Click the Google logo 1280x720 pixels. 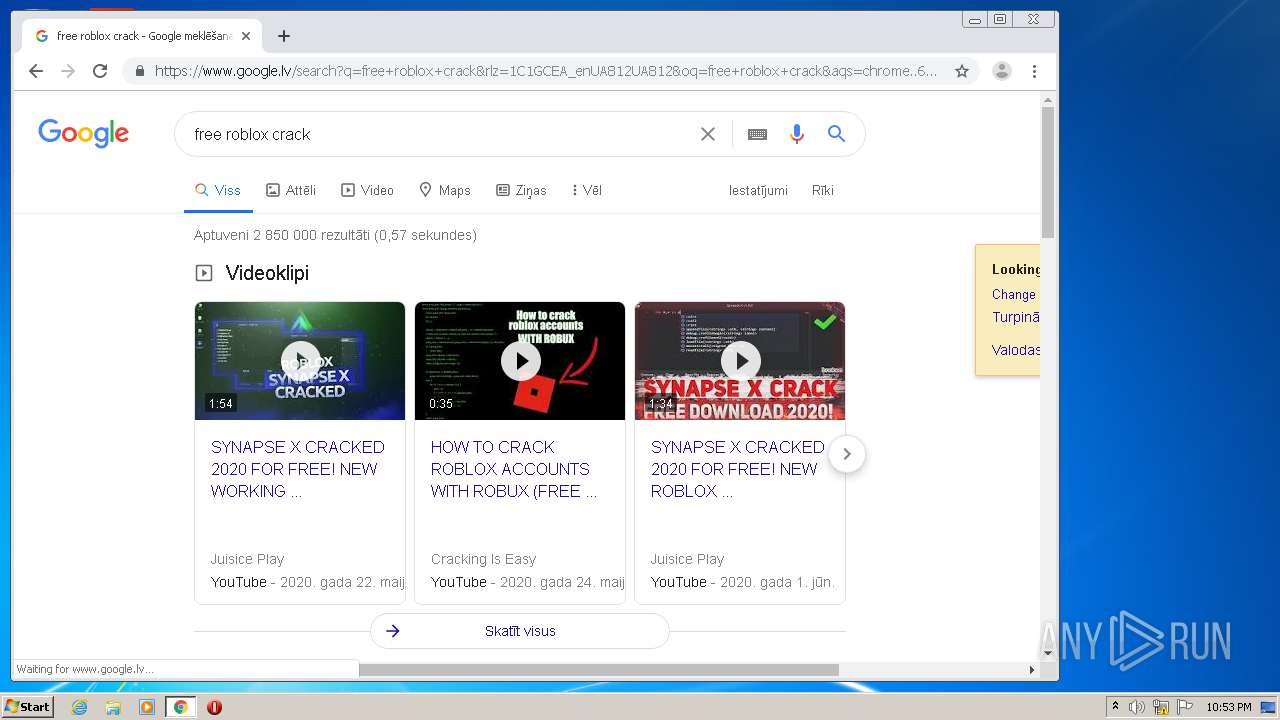click(x=83, y=133)
